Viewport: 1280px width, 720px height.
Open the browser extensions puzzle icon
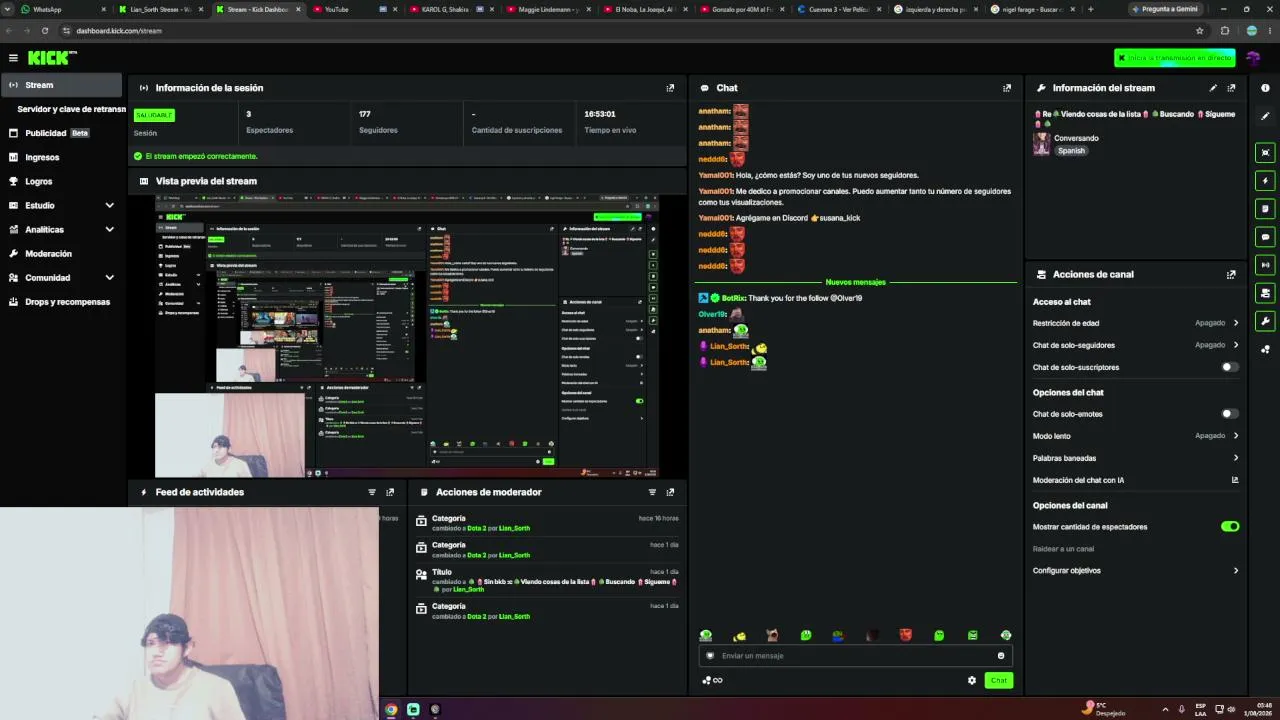point(1225,30)
